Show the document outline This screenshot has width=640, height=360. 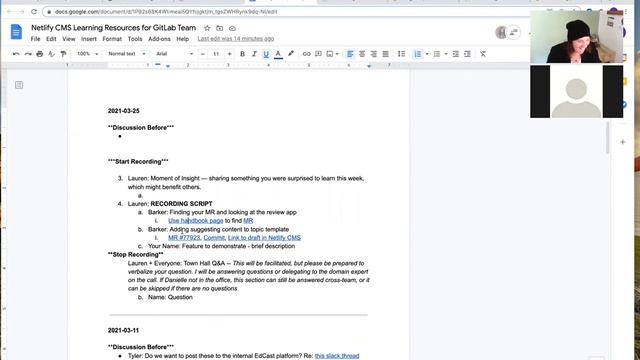tap(19, 85)
